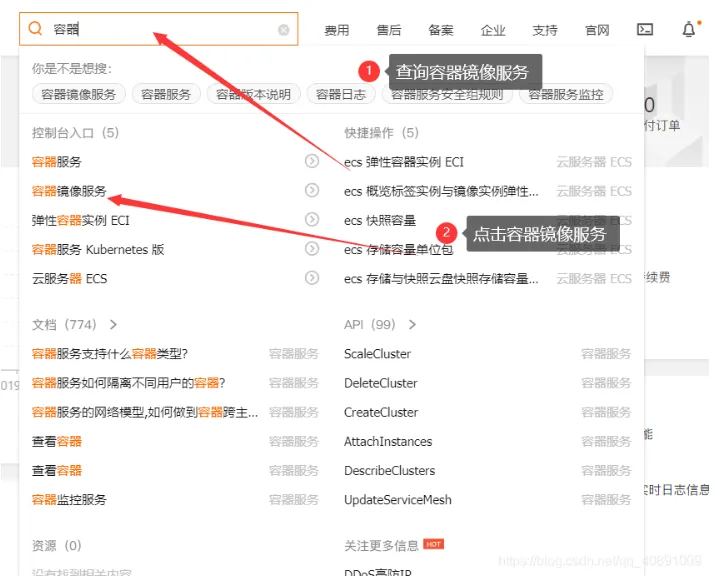Open 容器镜像服务 console entry
Image resolution: width=723 pixels, height=581 pixels.
coord(69,191)
